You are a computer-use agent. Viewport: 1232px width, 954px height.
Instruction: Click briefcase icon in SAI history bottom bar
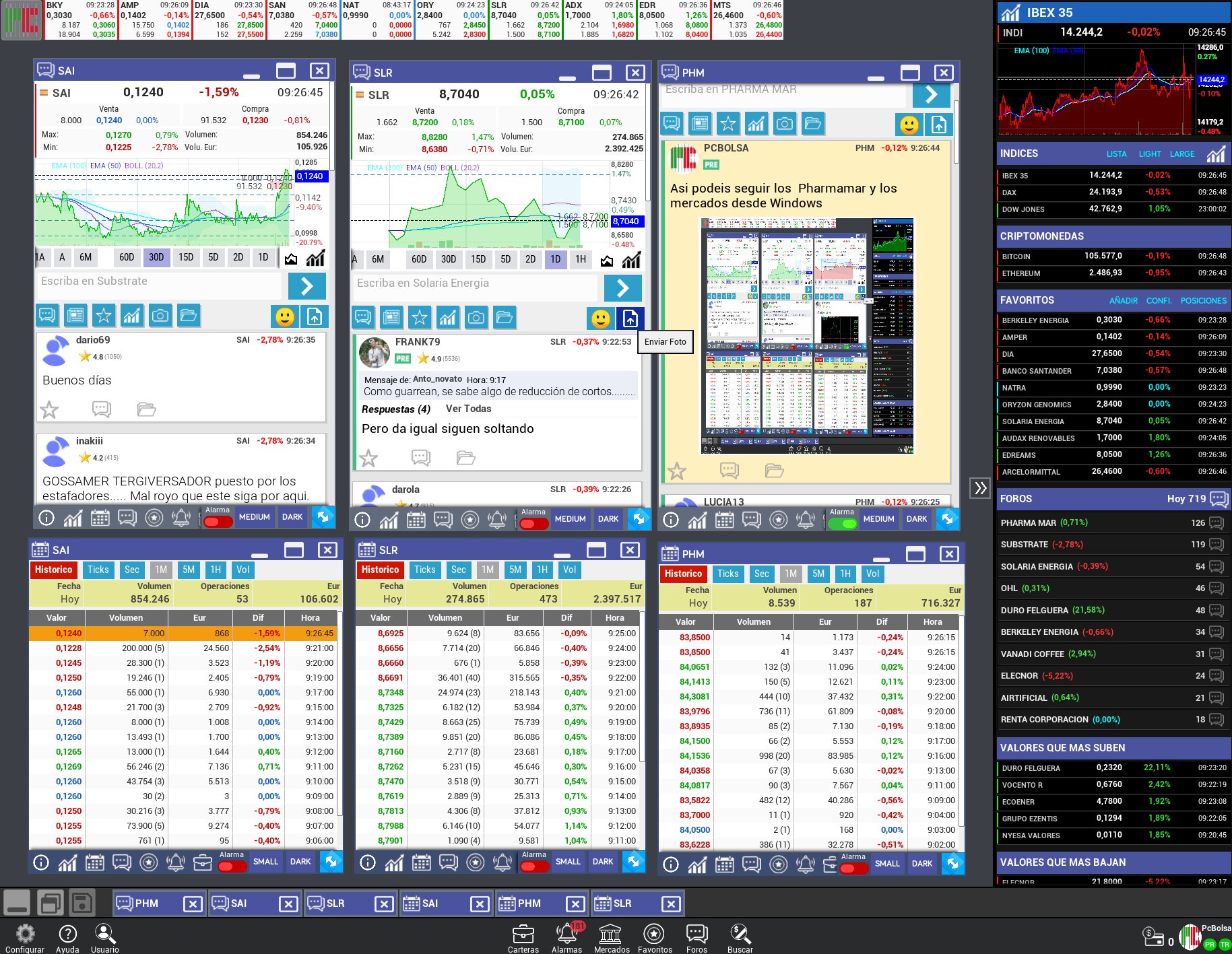(203, 862)
